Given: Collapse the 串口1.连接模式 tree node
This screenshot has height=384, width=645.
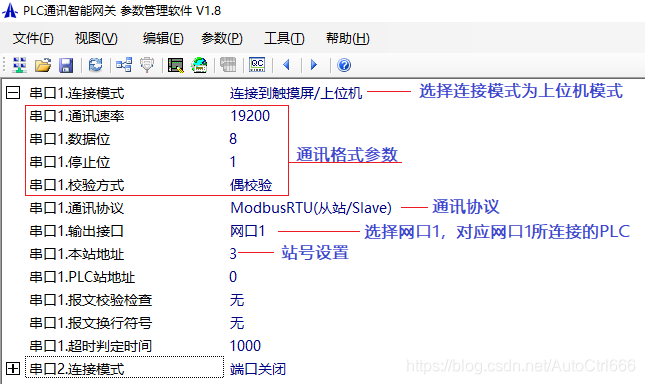Looking at the screenshot, I should 13,93.
